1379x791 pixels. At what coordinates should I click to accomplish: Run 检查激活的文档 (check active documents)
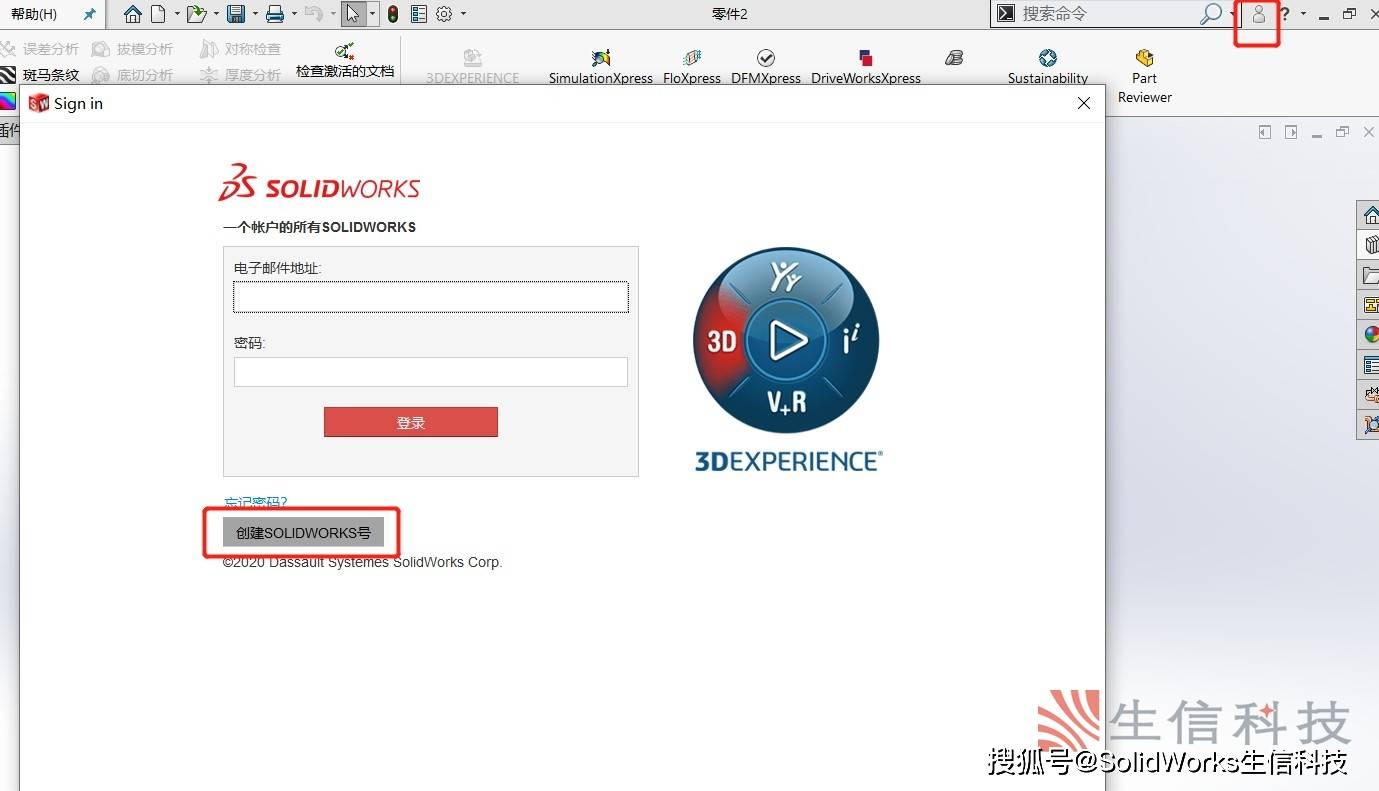click(344, 60)
